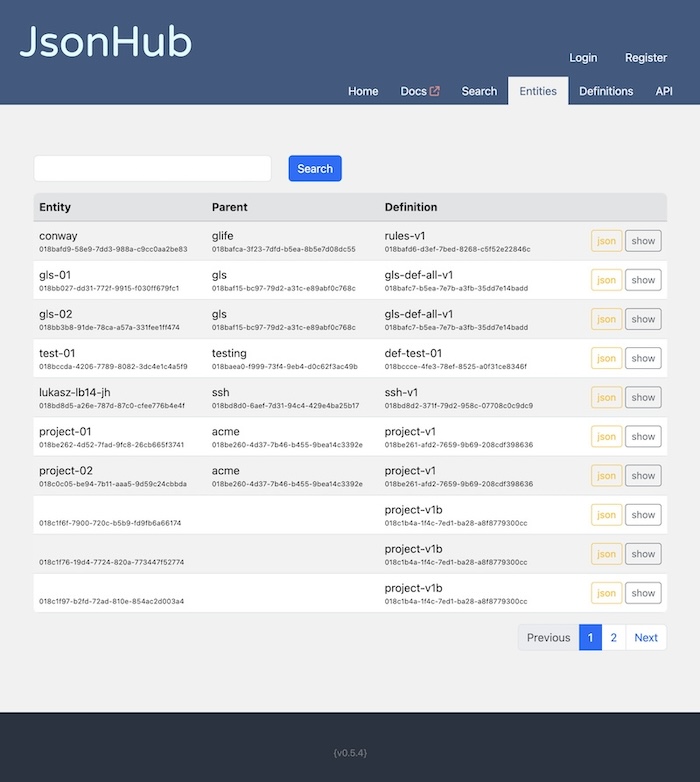Show the test-01 entity
This screenshot has height=782, width=700.
tap(643, 358)
